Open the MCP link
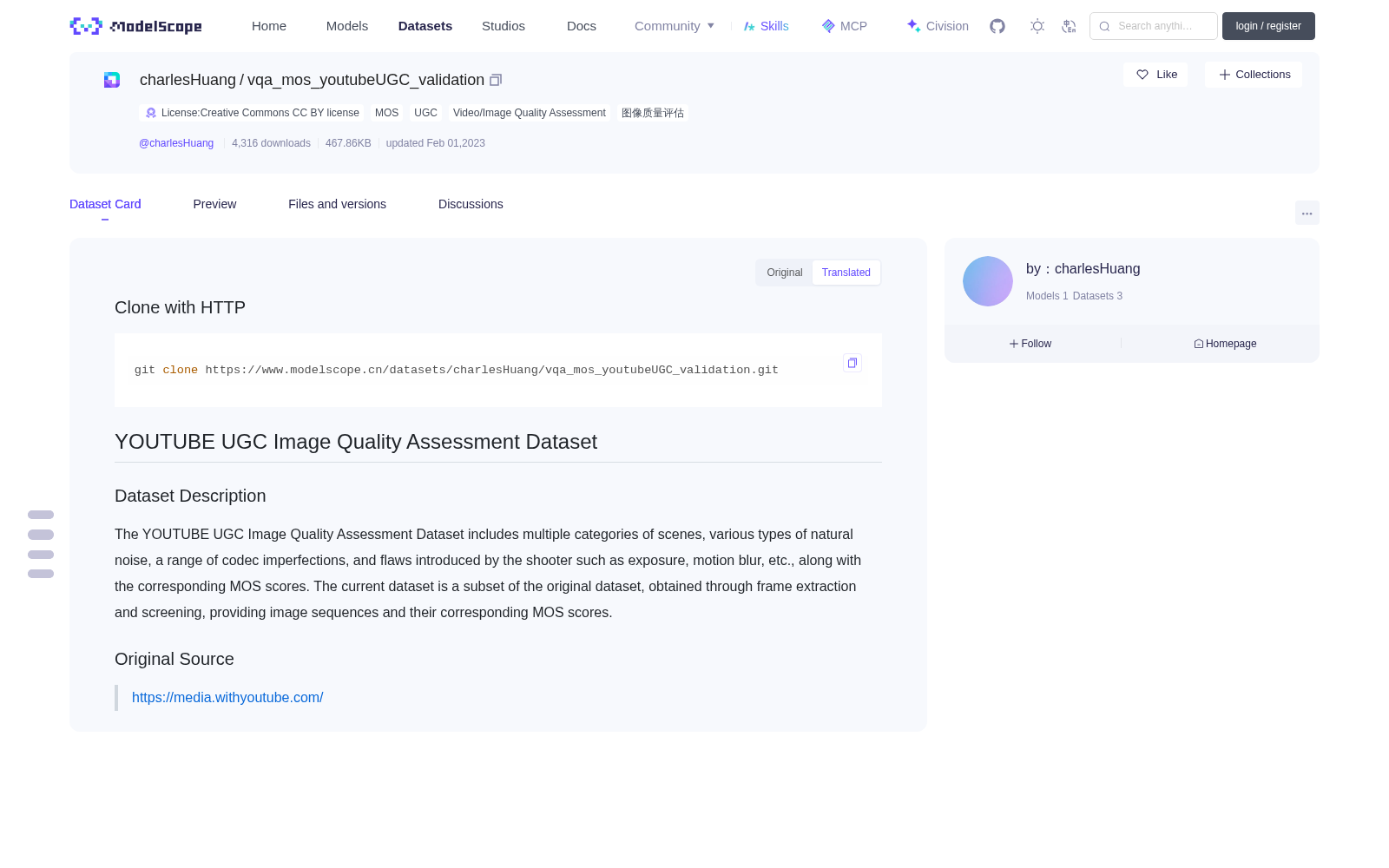 pos(845,26)
